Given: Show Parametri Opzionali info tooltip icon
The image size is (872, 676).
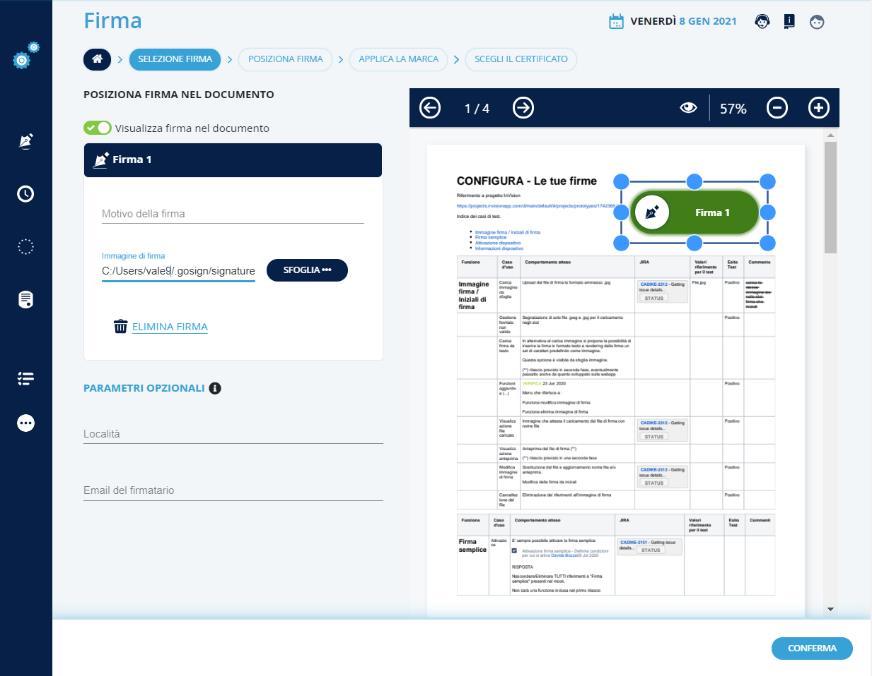Looking at the screenshot, I should click(x=215, y=388).
